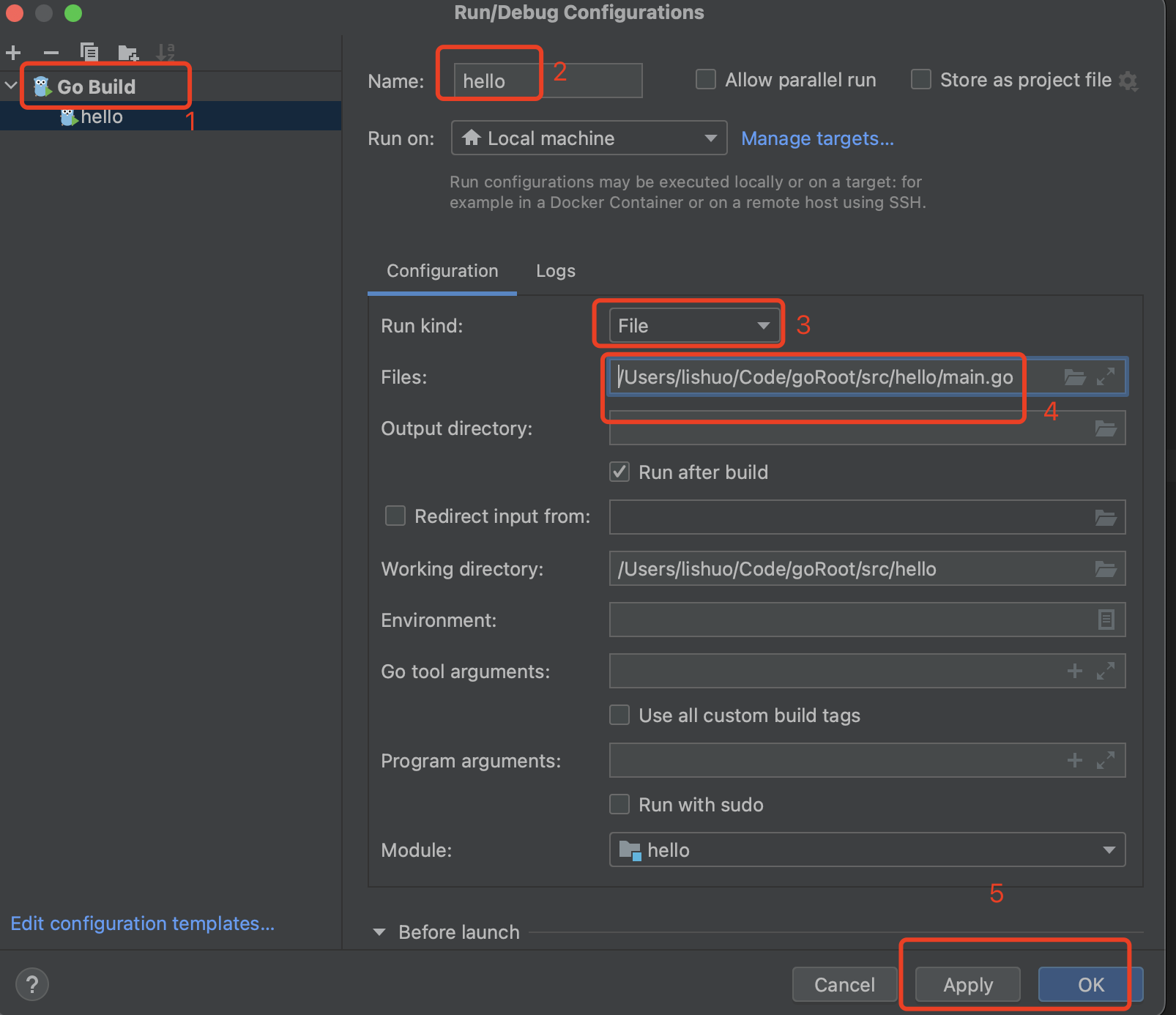This screenshot has width=1176, height=1015.
Task: Enable Redirect input from
Action: (x=395, y=516)
